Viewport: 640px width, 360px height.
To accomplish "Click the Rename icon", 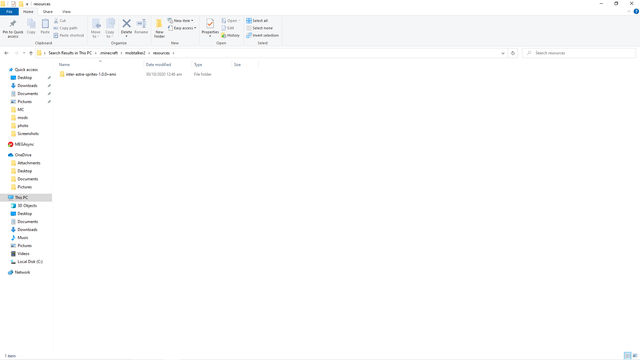I will click(x=141, y=27).
